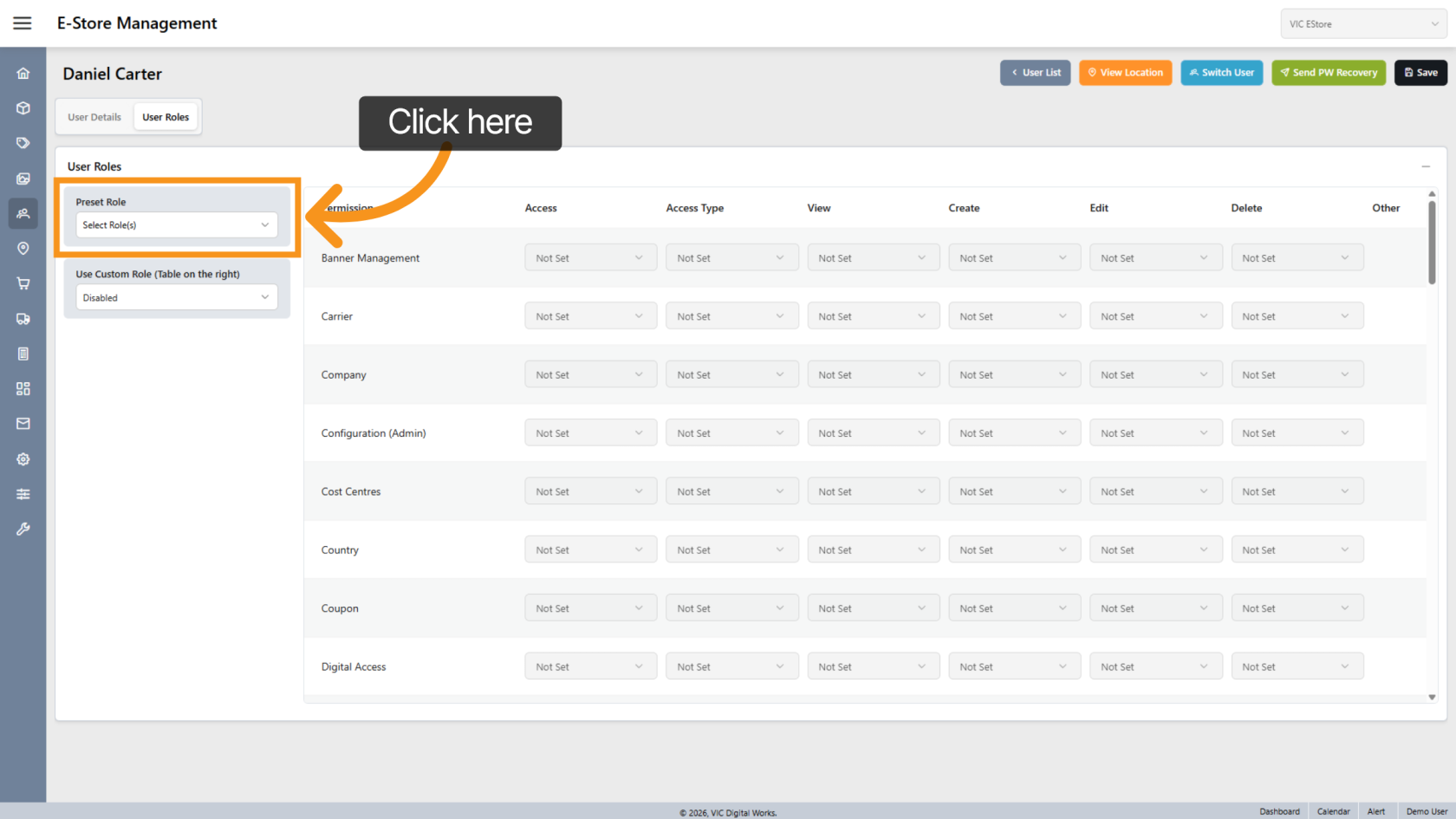Click the Send PW Recovery button
The width and height of the screenshot is (1456, 819).
1329,73
